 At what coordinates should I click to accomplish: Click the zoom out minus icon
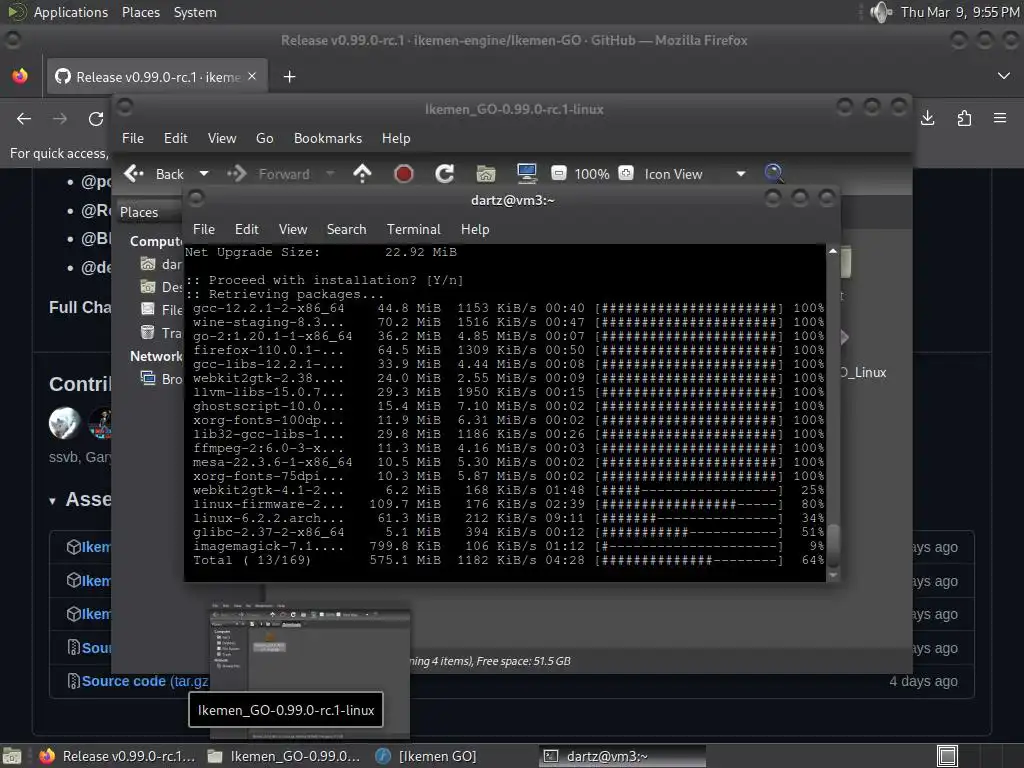[558, 173]
